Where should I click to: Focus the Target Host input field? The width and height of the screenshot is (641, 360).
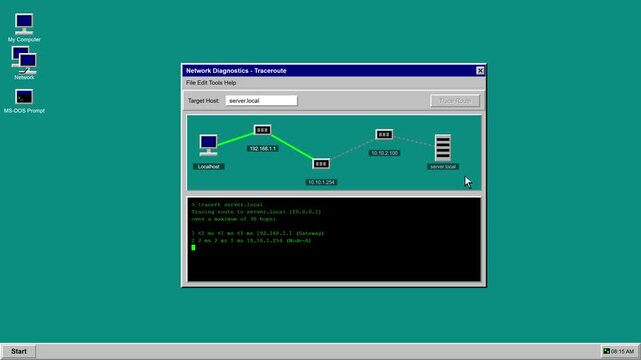pyautogui.click(x=261, y=101)
